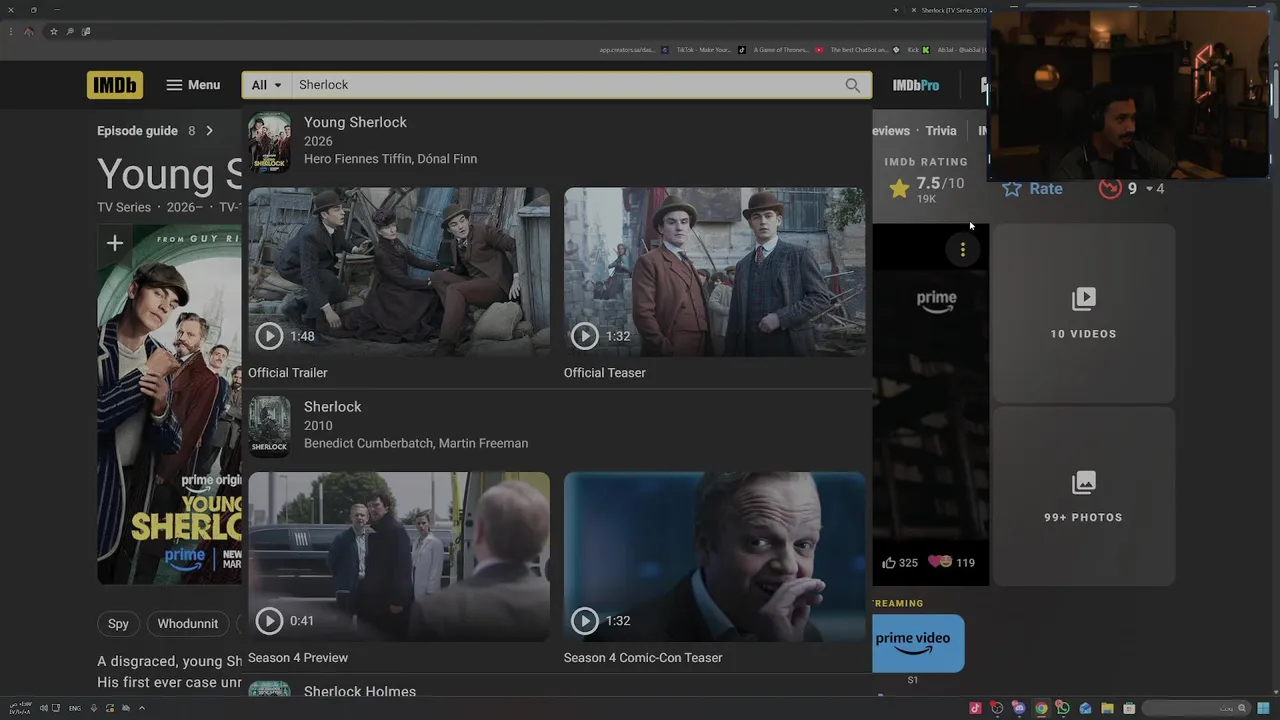1280x720 pixels.
Task: Select the Sherlock 2010 suggestion
Action: 557,426
